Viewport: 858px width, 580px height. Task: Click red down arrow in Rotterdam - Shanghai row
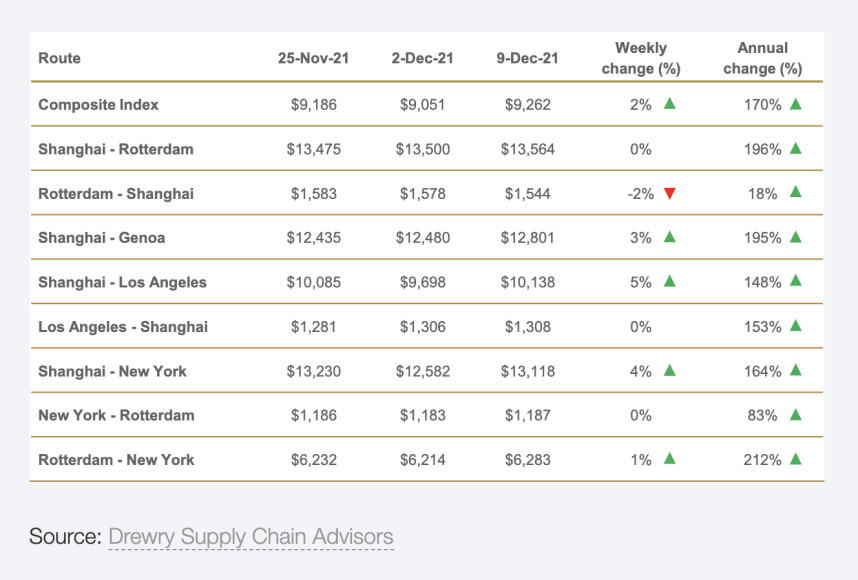tap(670, 193)
